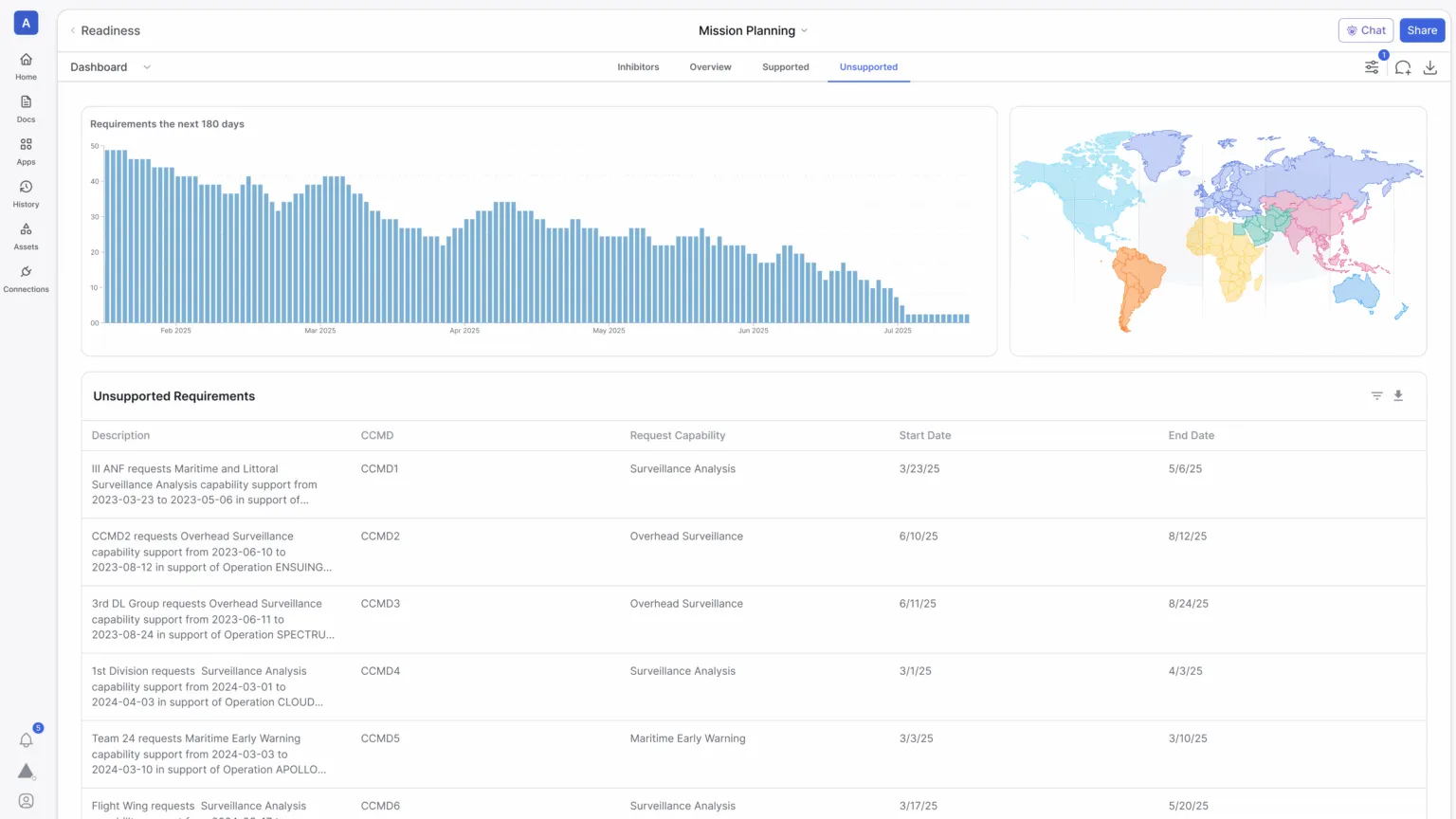This screenshot has width=1456, height=819.
Task: Open filter settings sliders icon
Action: pos(1372,67)
